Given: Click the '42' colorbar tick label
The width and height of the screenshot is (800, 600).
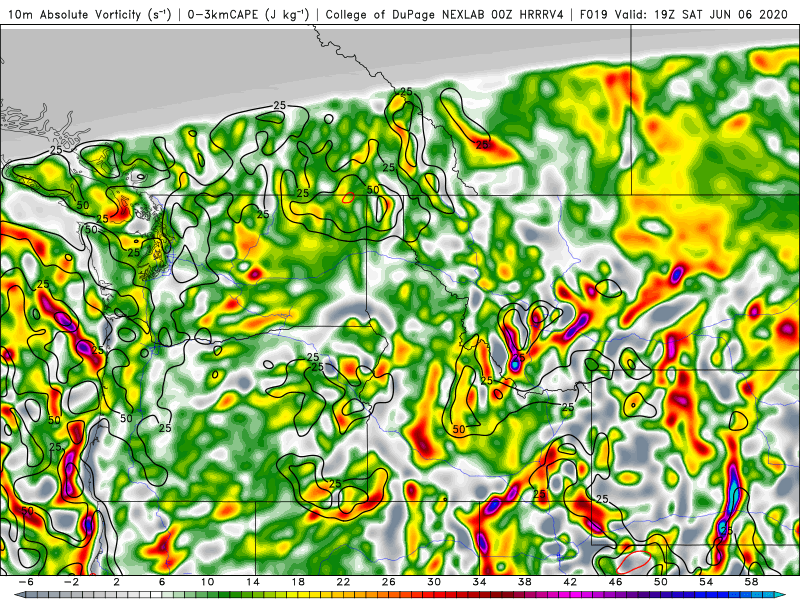Looking at the screenshot, I should pos(570,582).
